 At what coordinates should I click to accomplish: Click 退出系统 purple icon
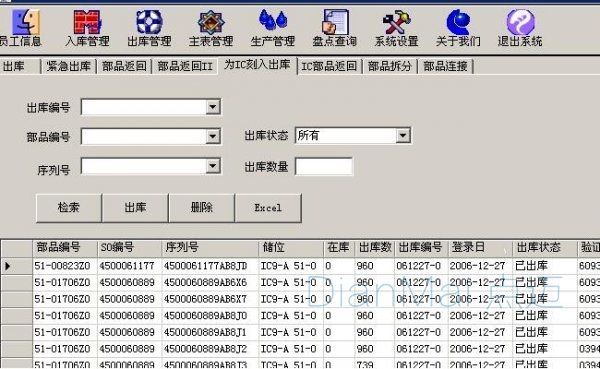pyautogui.click(x=520, y=22)
